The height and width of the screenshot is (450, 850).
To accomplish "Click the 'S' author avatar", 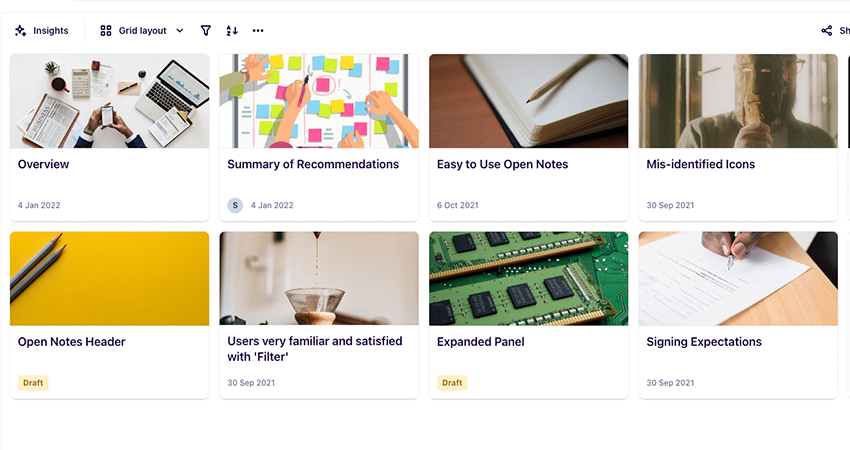I will point(235,205).
